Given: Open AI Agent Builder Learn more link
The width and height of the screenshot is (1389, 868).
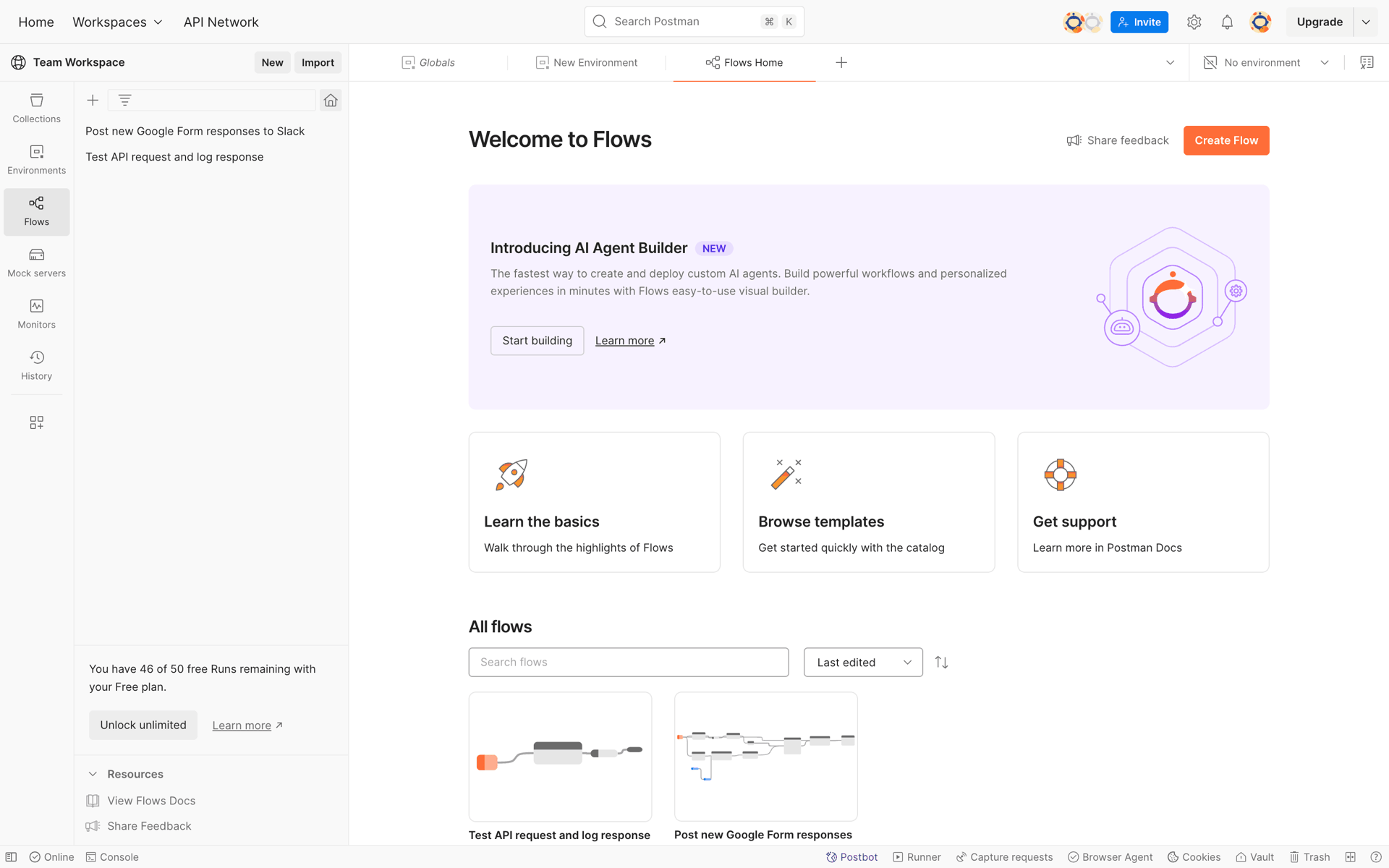Looking at the screenshot, I should (630, 341).
